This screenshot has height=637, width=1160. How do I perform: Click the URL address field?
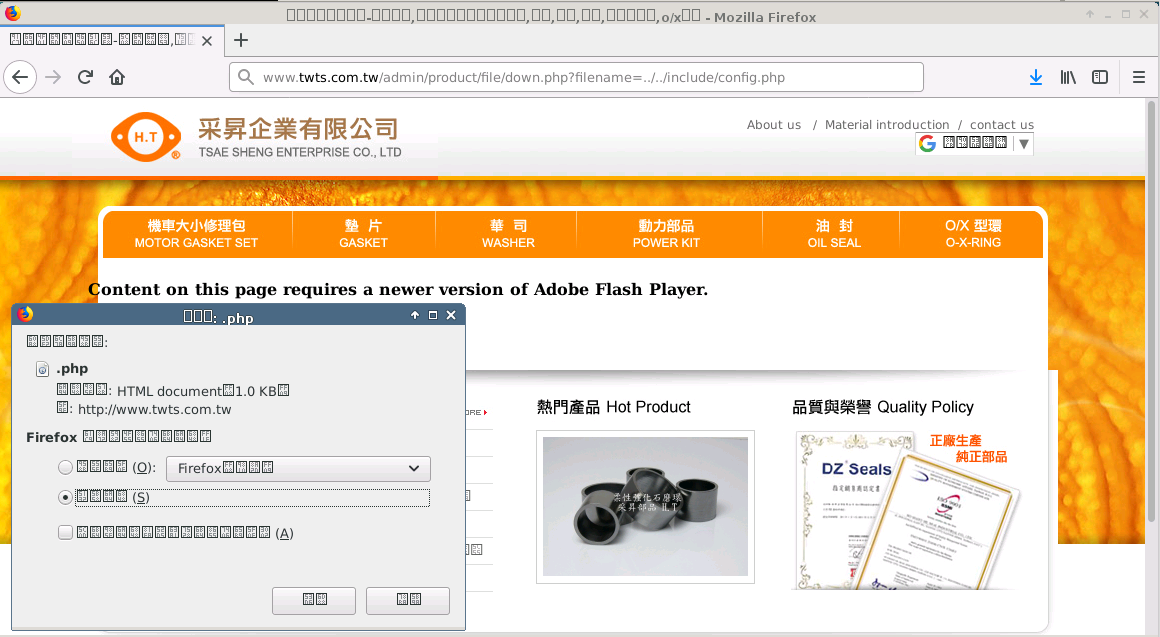click(576, 77)
